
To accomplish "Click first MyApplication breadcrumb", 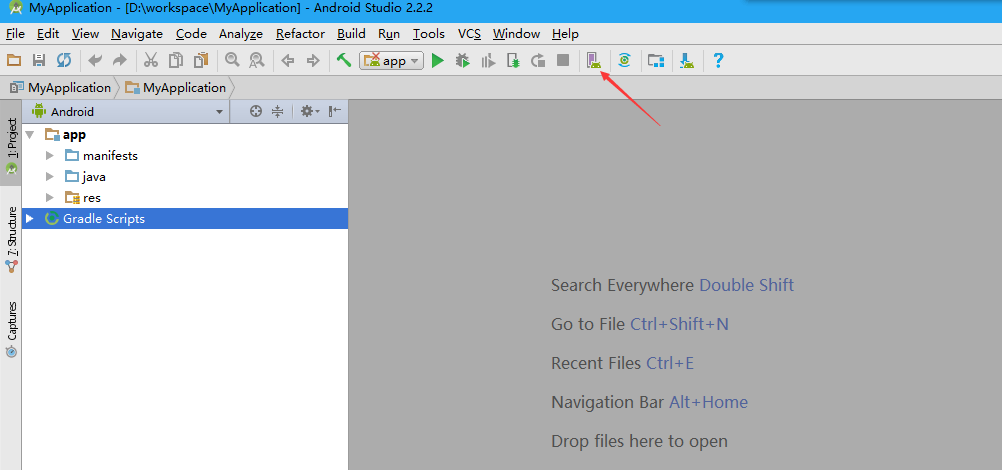I will coord(60,88).
